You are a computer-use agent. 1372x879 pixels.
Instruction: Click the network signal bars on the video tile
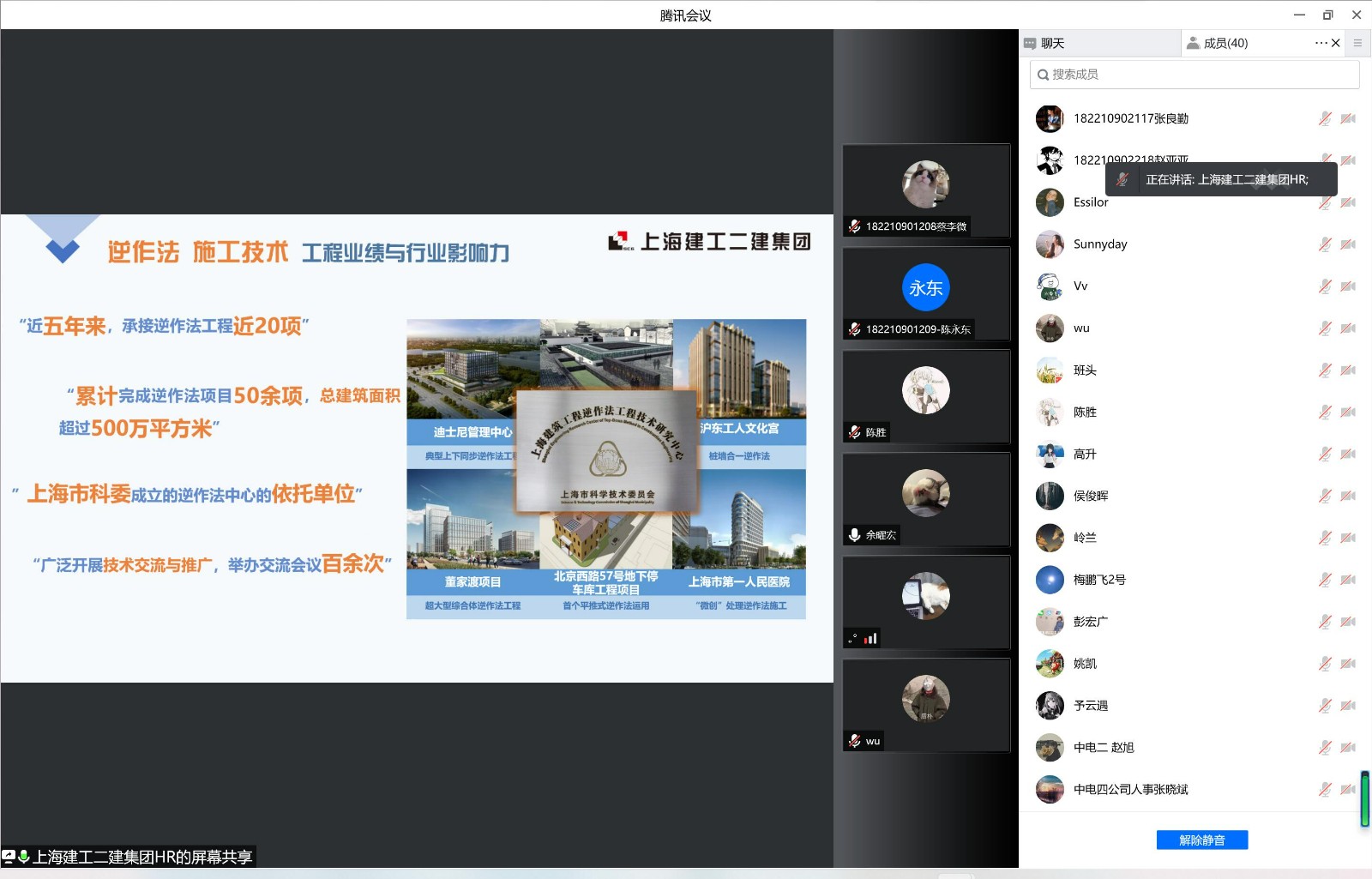click(870, 638)
